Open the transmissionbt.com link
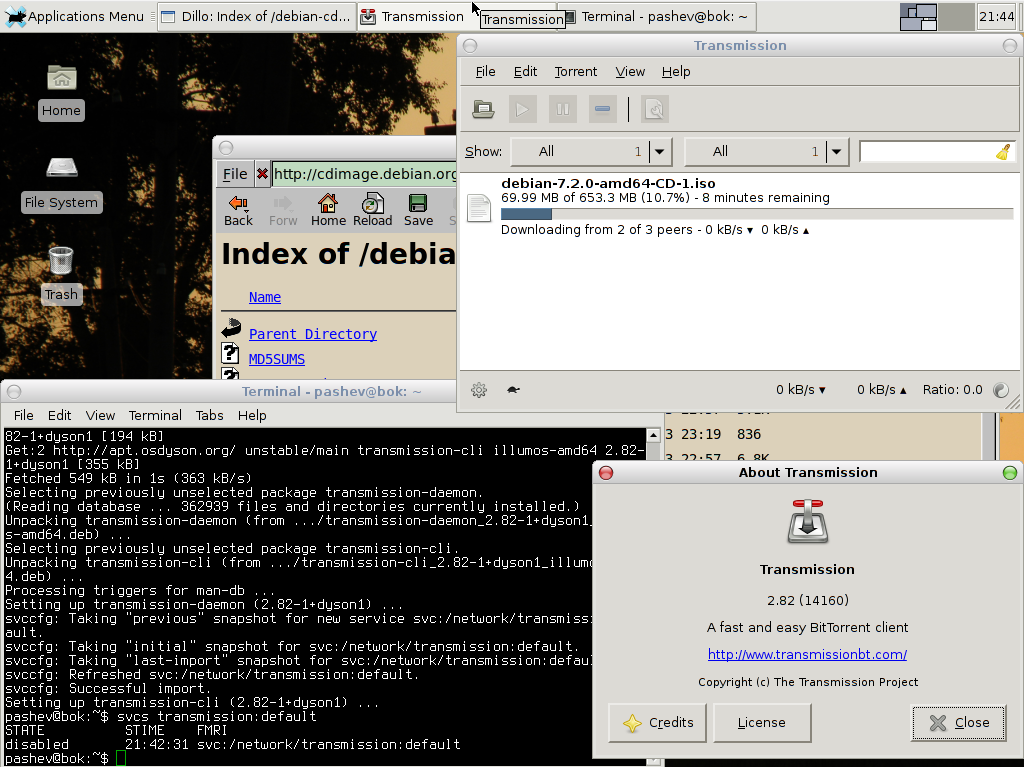Image resolution: width=1024 pixels, height=767 pixels. [807, 655]
